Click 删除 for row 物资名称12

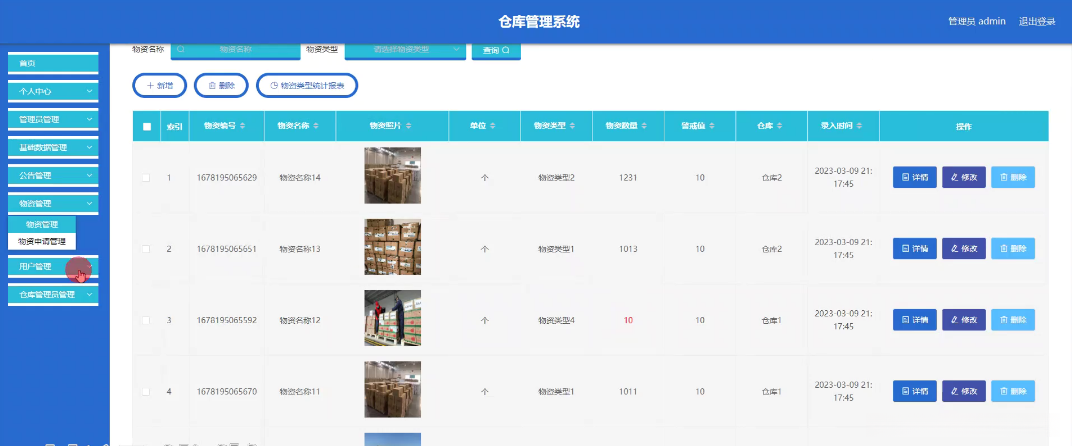tap(1013, 319)
